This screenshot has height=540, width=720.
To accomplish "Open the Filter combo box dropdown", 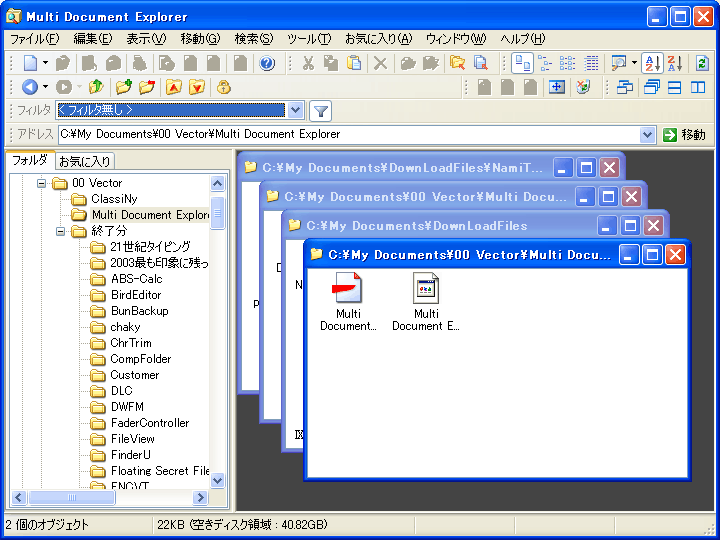I will [295, 110].
